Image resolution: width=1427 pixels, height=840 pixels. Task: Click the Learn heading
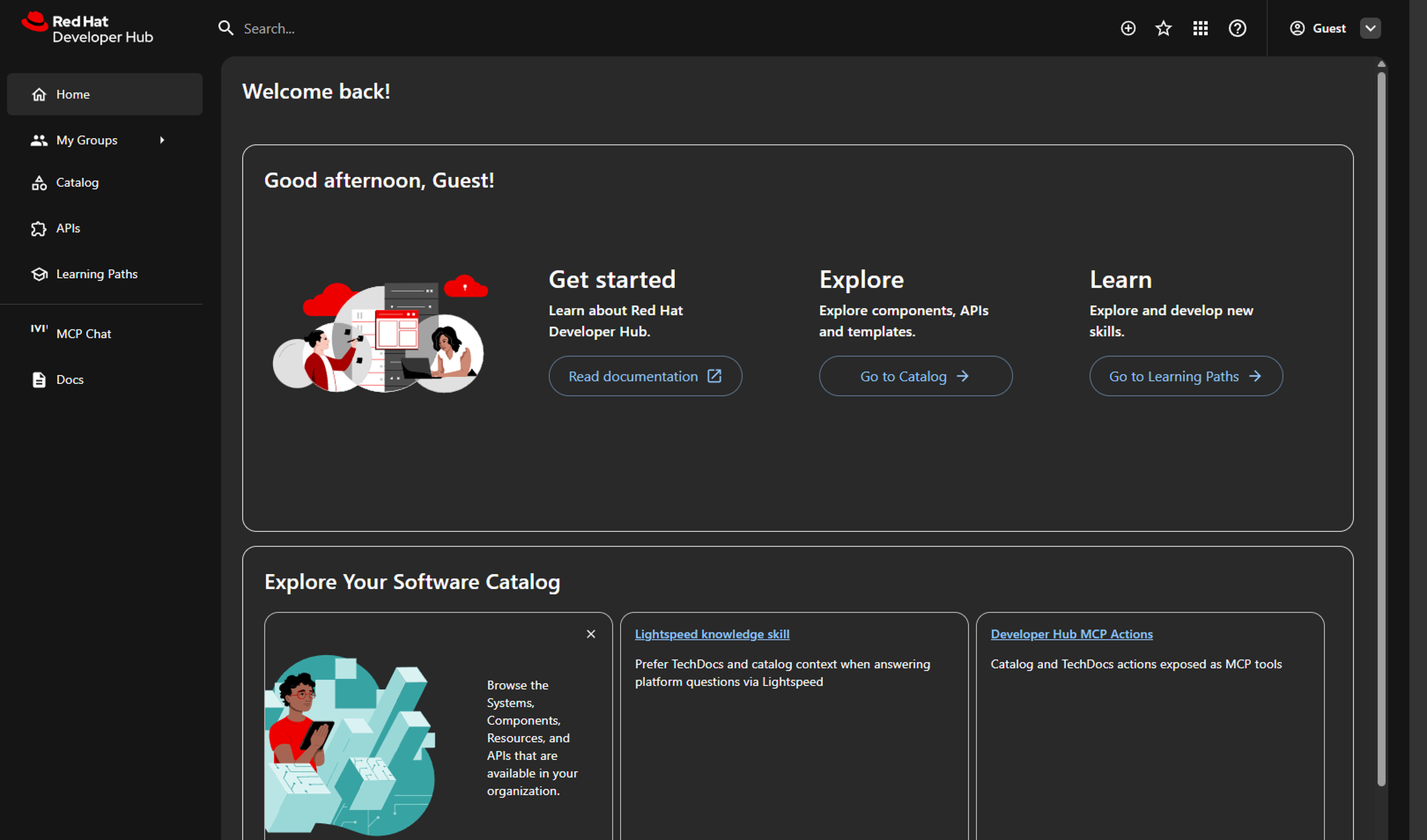tap(1120, 280)
